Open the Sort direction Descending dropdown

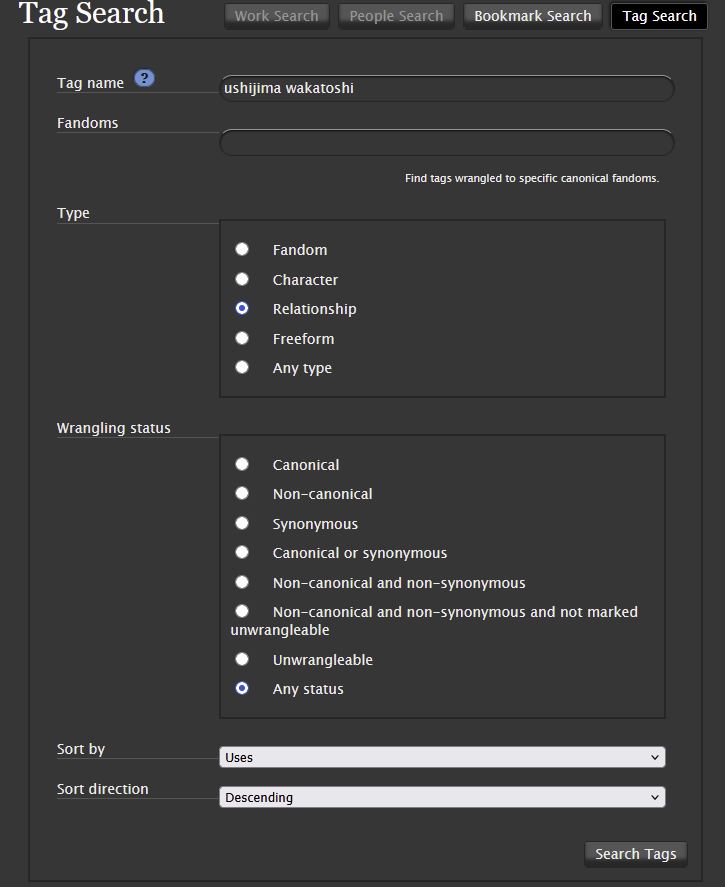pyautogui.click(x=442, y=797)
